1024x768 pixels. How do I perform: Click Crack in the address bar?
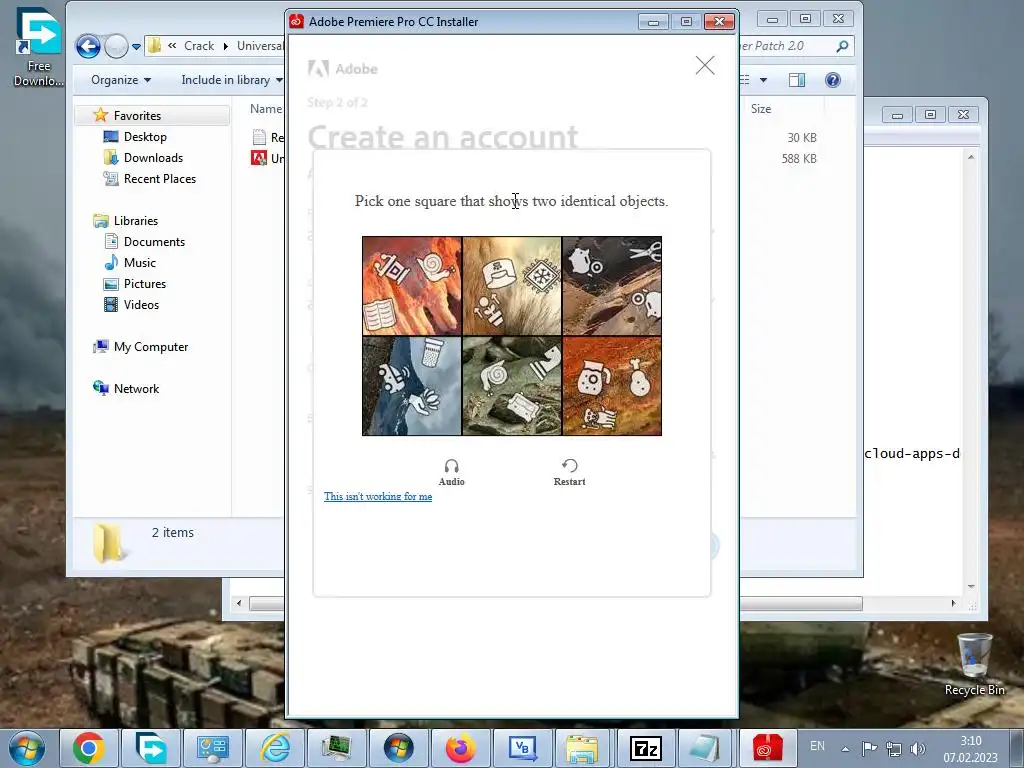point(199,46)
